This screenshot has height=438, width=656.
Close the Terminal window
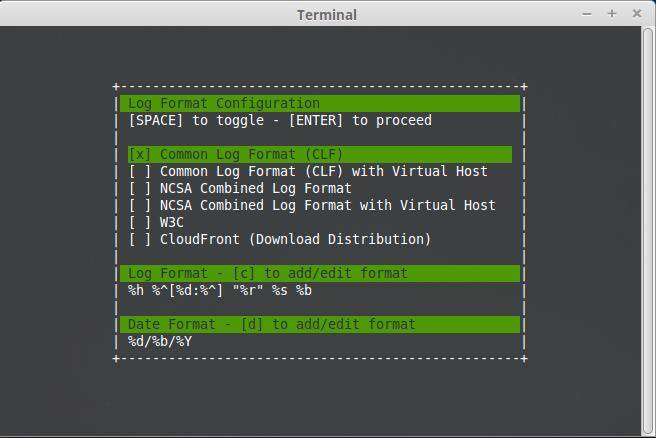click(637, 14)
